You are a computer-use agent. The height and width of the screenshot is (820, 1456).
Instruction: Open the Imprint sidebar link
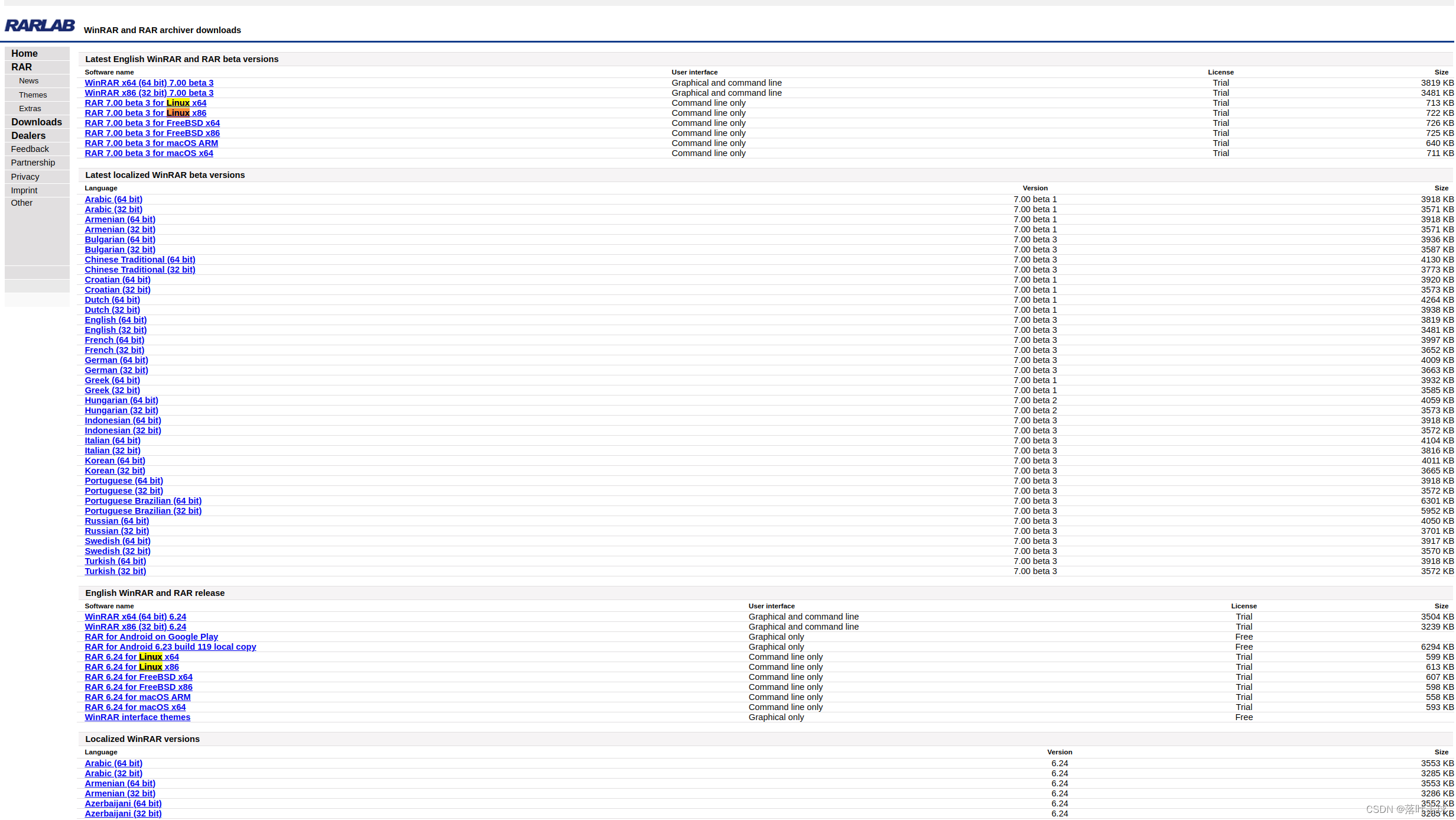click(x=24, y=190)
